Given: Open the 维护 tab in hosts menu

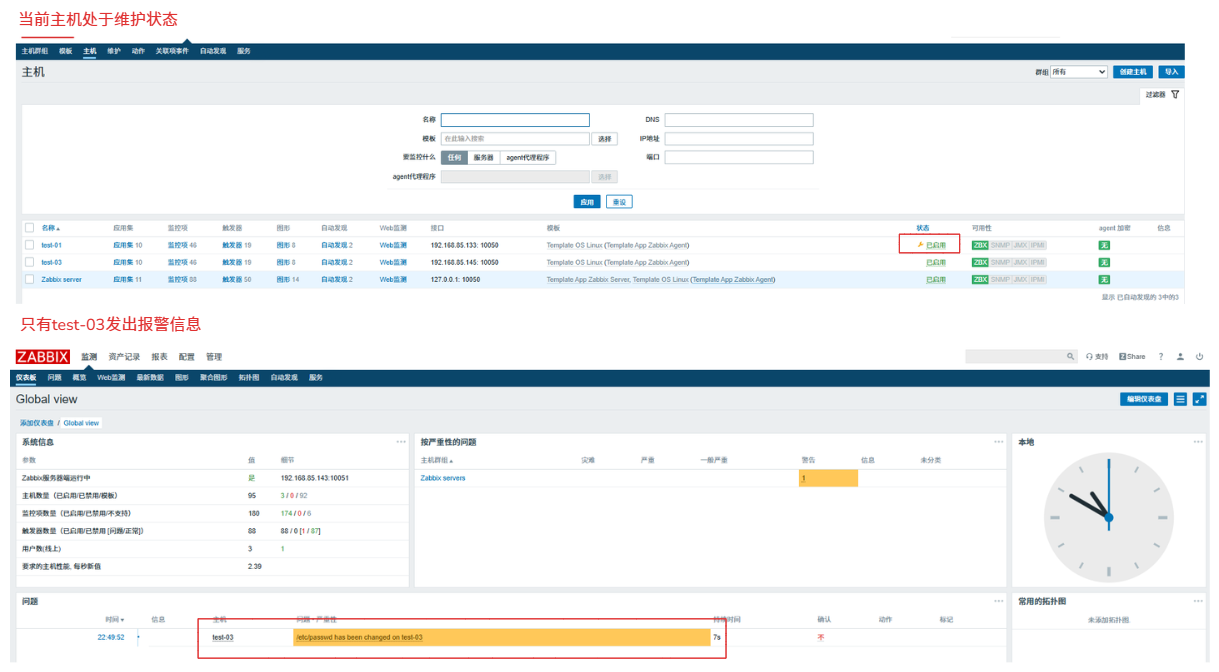Looking at the screenshot, I should point(114,51).
